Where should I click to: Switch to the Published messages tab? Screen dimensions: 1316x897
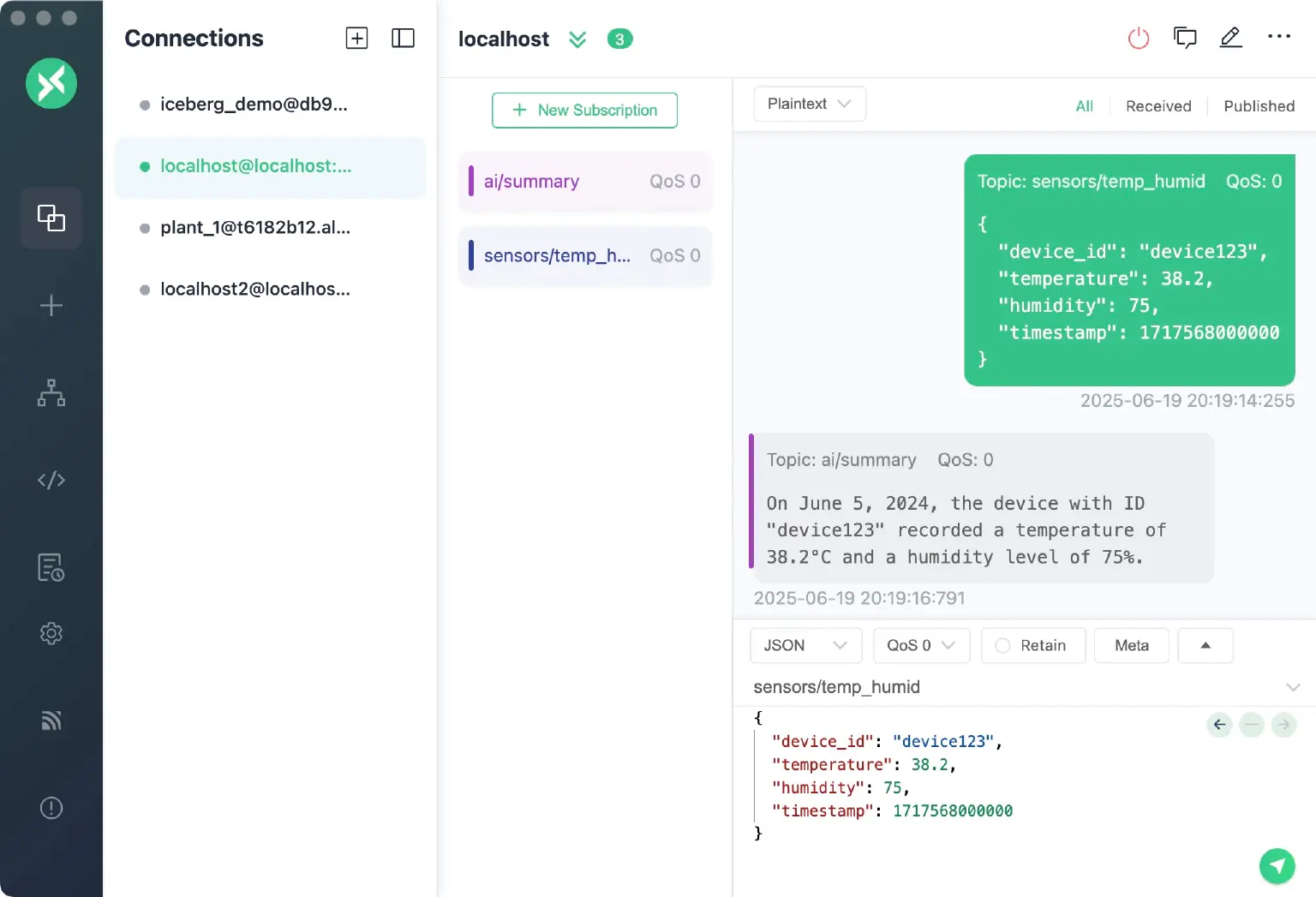(1259, 106)
